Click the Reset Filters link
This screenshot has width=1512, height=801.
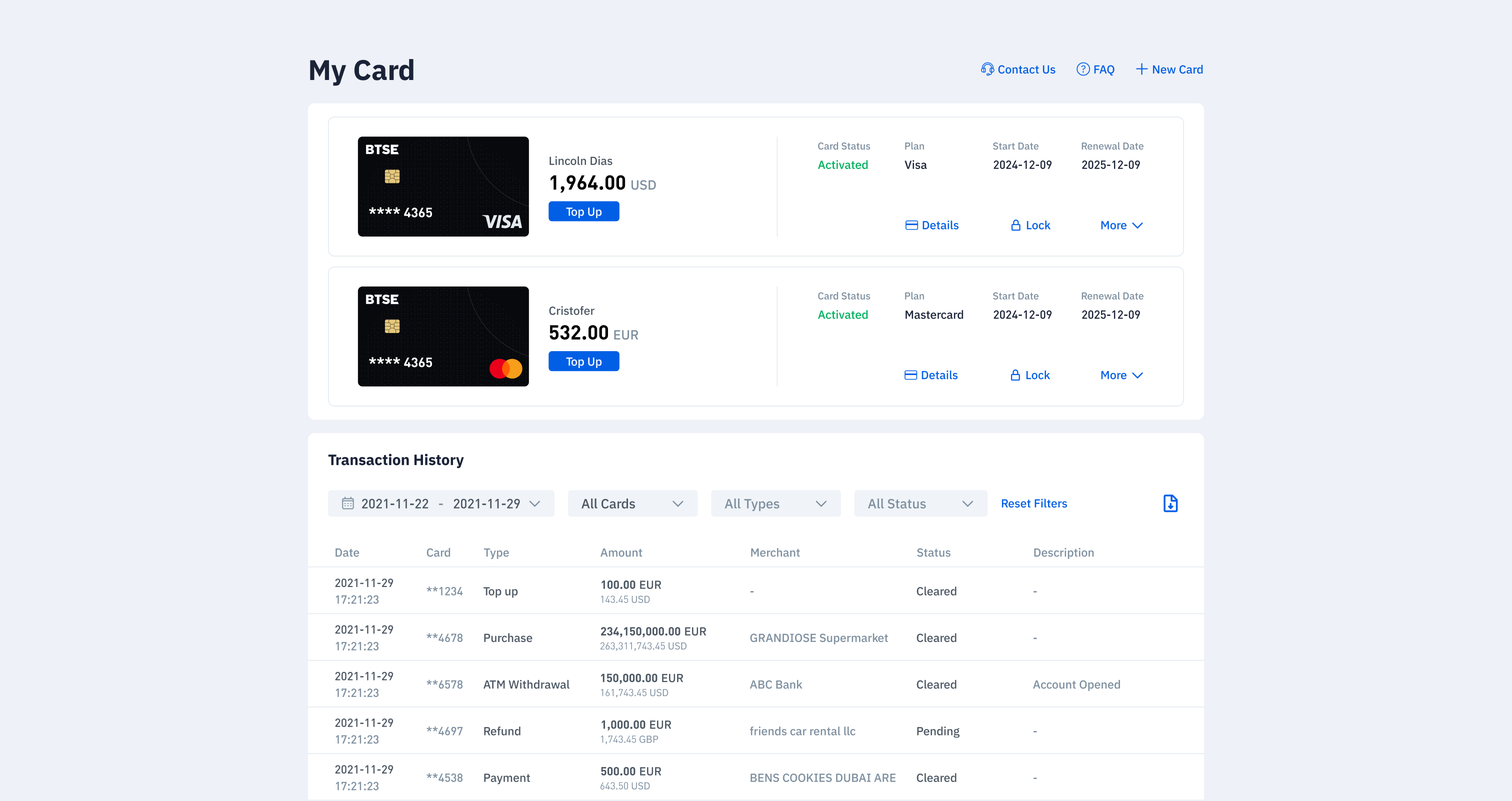[x=1033, y=503]
